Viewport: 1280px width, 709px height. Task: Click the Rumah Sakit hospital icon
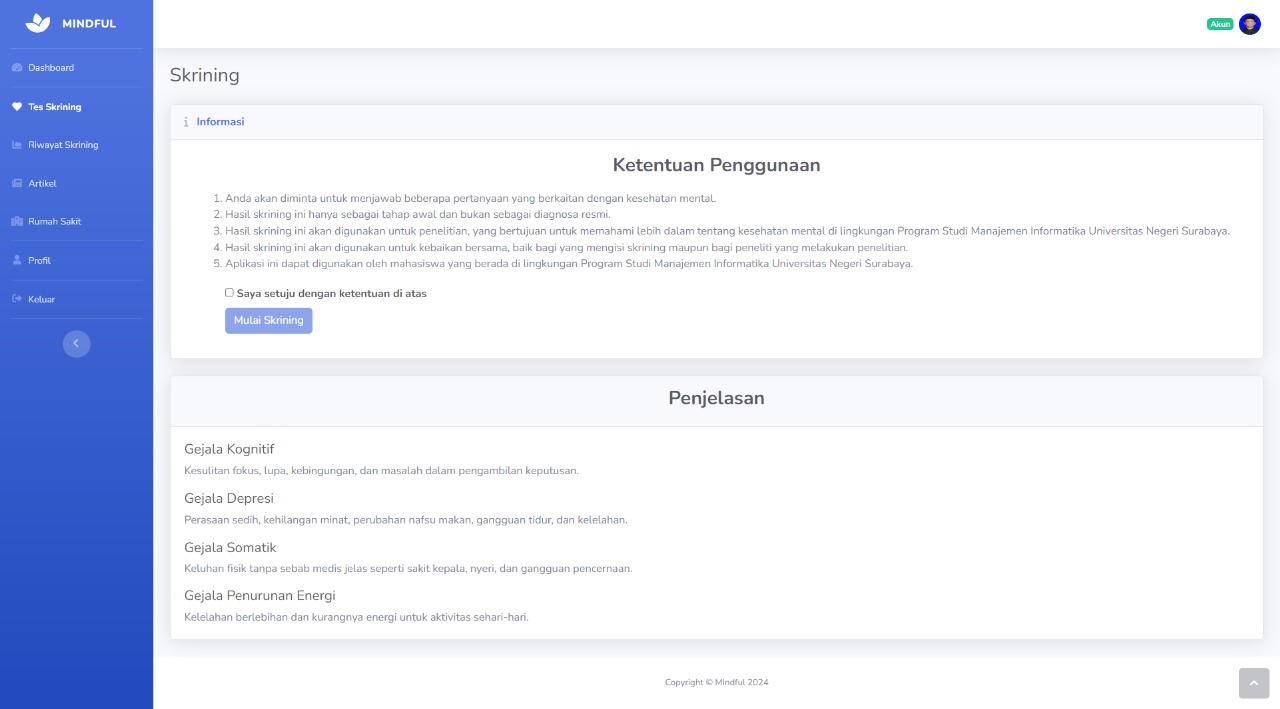click(x=17, y=222)
